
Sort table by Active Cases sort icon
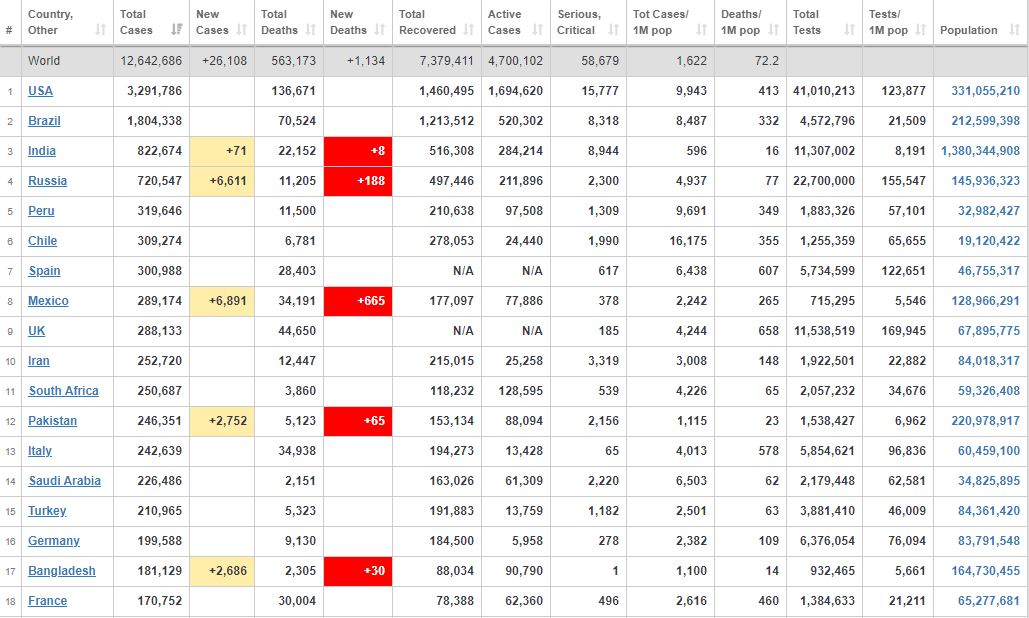pyautogui.click(x=537, y=30)
